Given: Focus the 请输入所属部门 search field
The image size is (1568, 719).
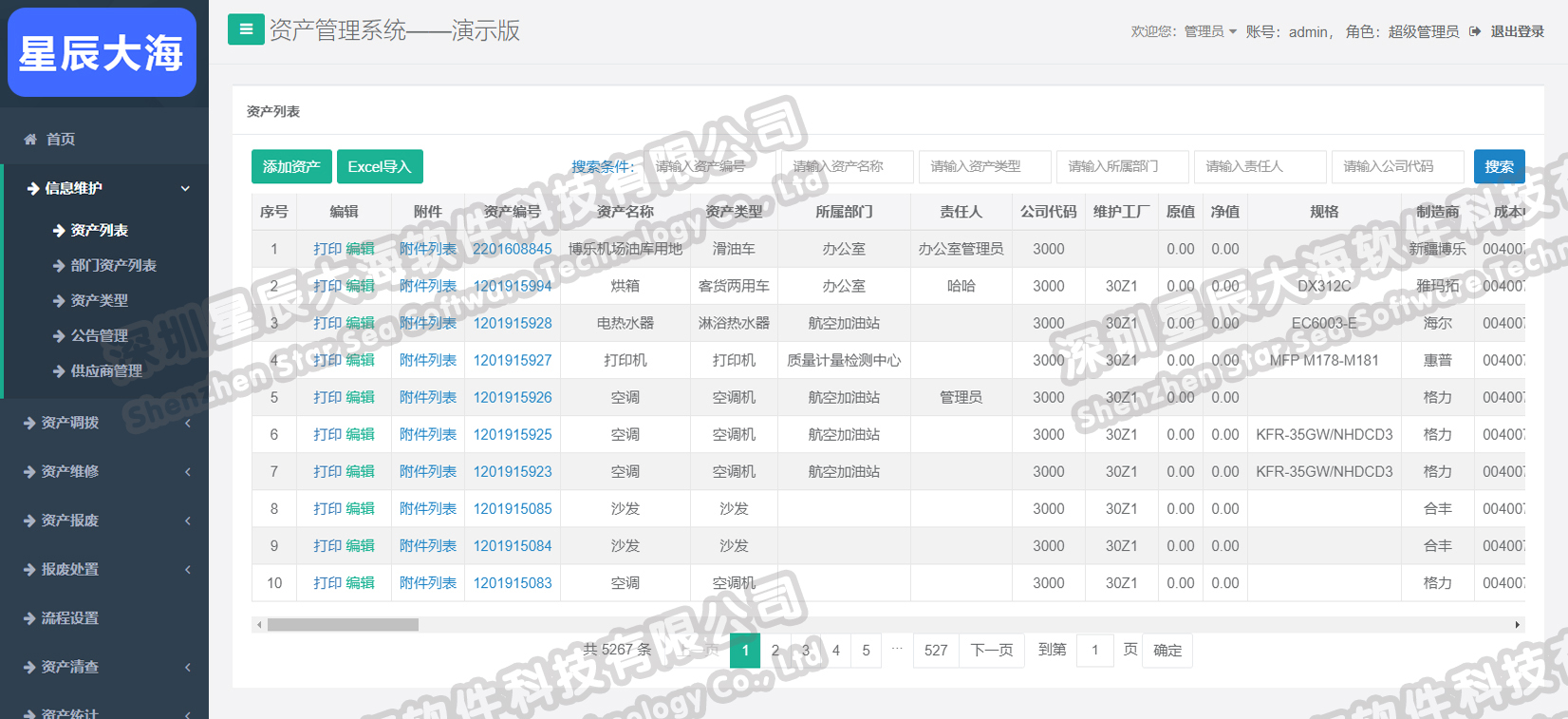Looking at the screenshot, I should click(1123, 166).
